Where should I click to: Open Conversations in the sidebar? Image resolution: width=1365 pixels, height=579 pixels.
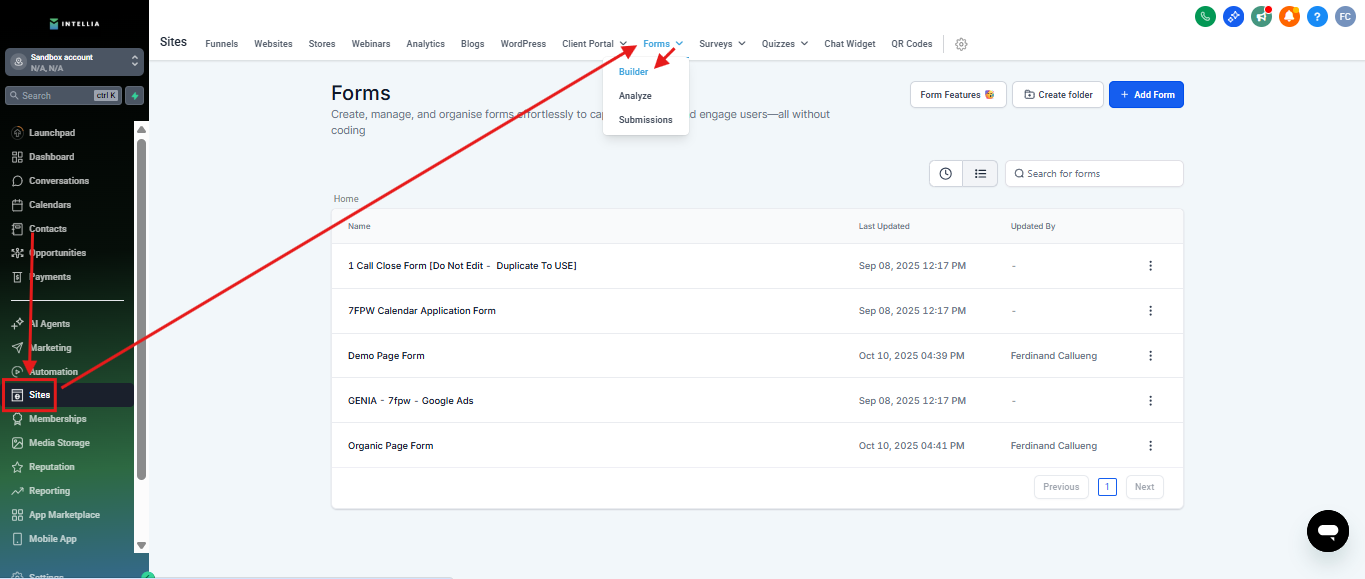(58, 181)
